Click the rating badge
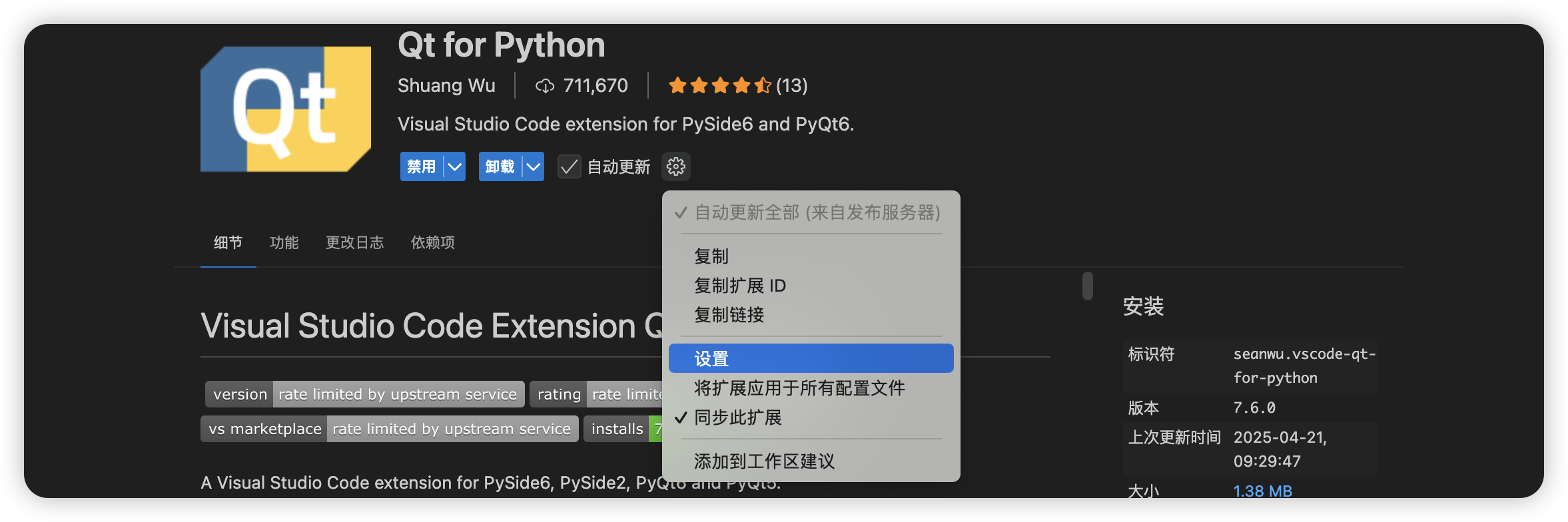 [x=596, y=394]
